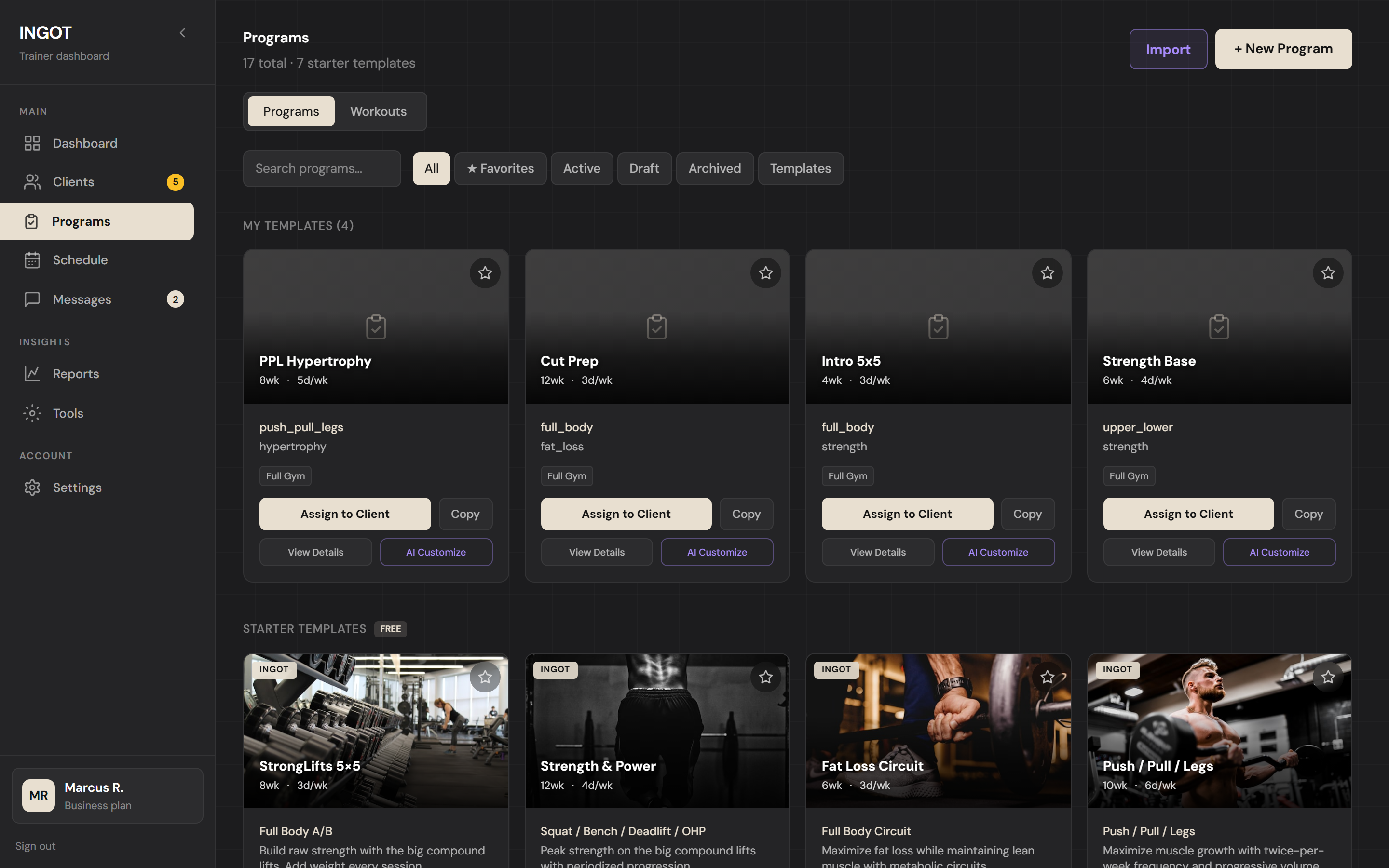This screenshot has height=868, width=1389.
Task: Go to the Clients section
Action: (x=96, y=182)
